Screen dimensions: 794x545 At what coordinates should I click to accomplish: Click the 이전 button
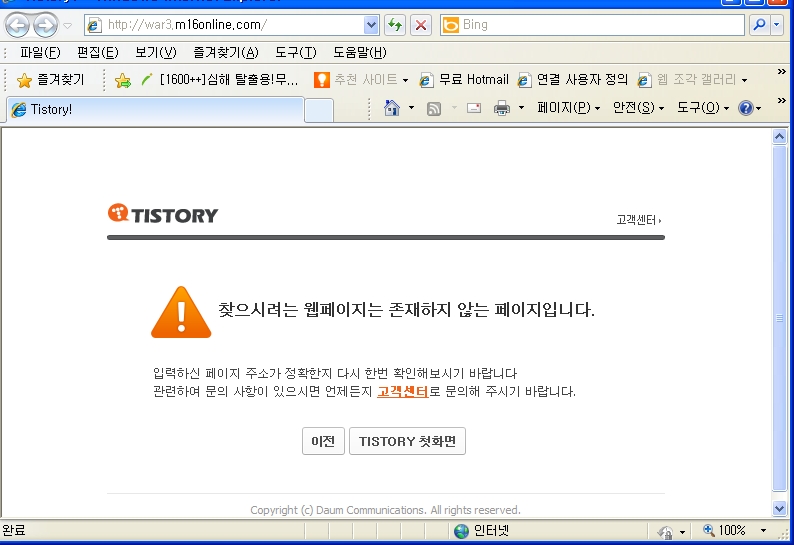point(323,441)
